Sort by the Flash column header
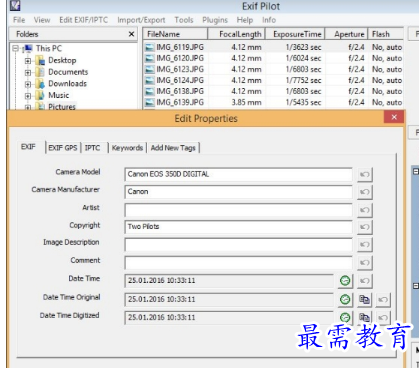The width and height of the screenshot is (419, 368). tap(385, 34)
